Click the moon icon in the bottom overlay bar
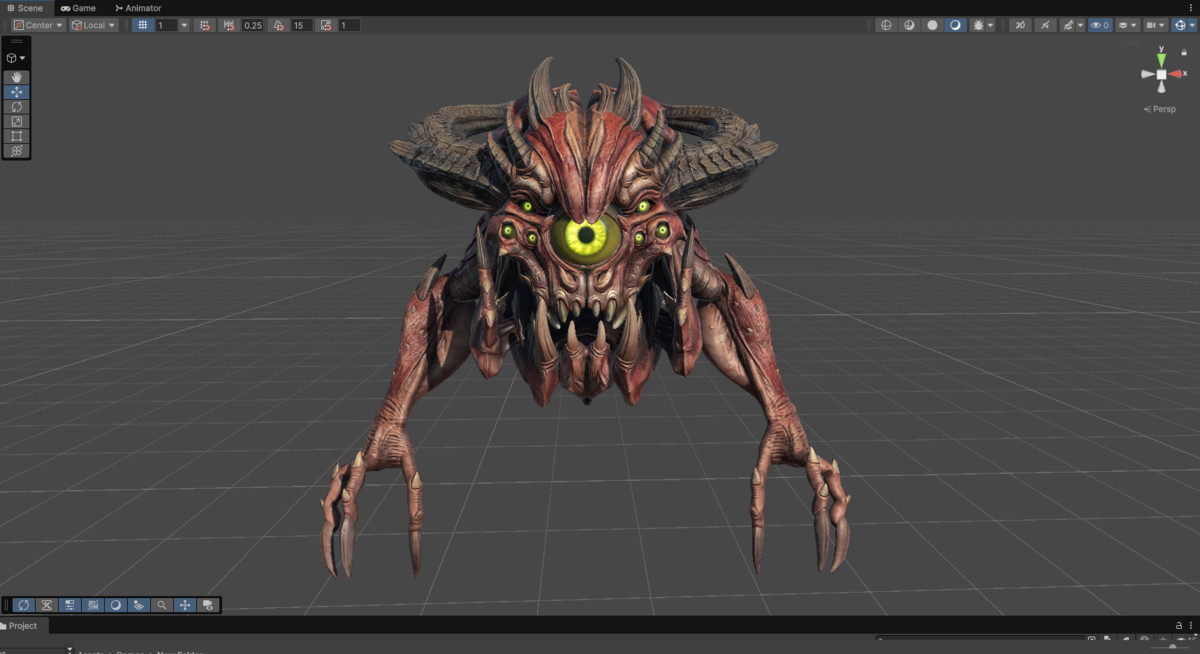 tap(116, 605)
